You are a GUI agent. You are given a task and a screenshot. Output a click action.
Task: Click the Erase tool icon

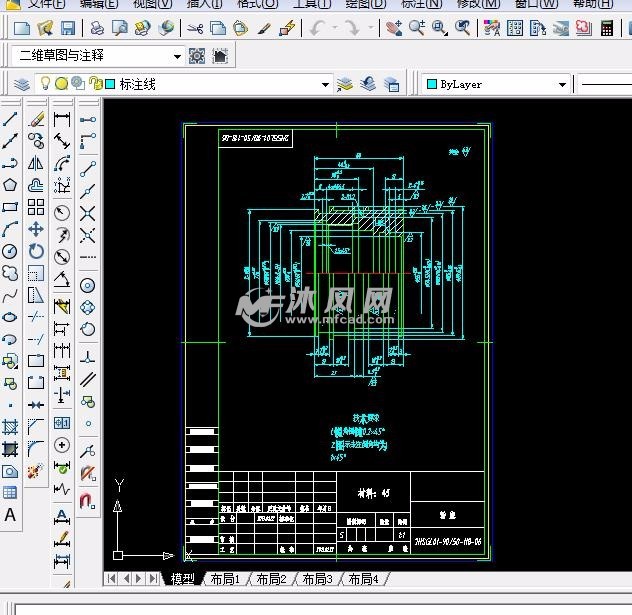click(x=36, y=119)
